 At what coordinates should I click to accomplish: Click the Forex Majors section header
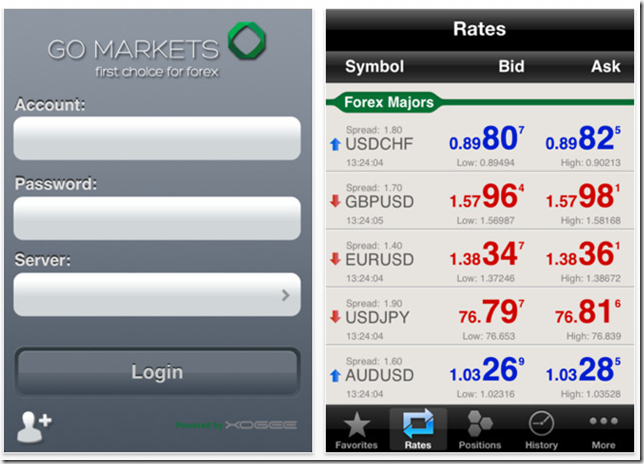coord(389,102)
